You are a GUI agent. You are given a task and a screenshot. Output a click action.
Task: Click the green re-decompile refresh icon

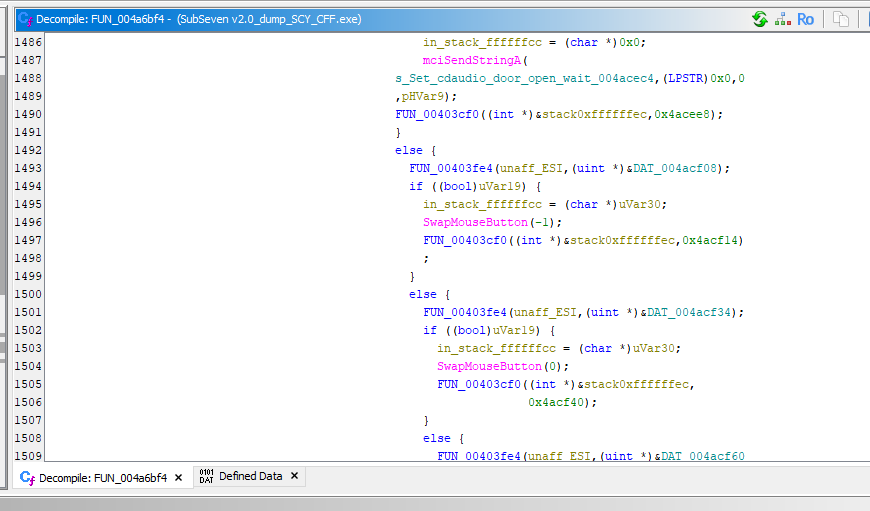(760, 19)
